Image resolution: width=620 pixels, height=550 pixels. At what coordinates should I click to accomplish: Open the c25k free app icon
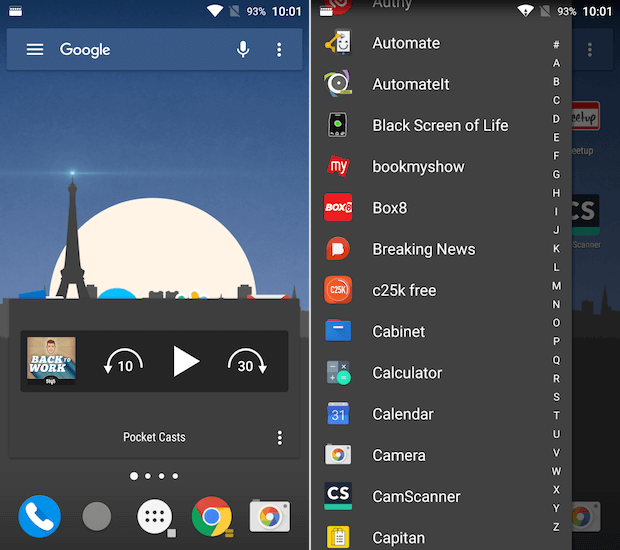pyautogui.click(x=338, y=290)
